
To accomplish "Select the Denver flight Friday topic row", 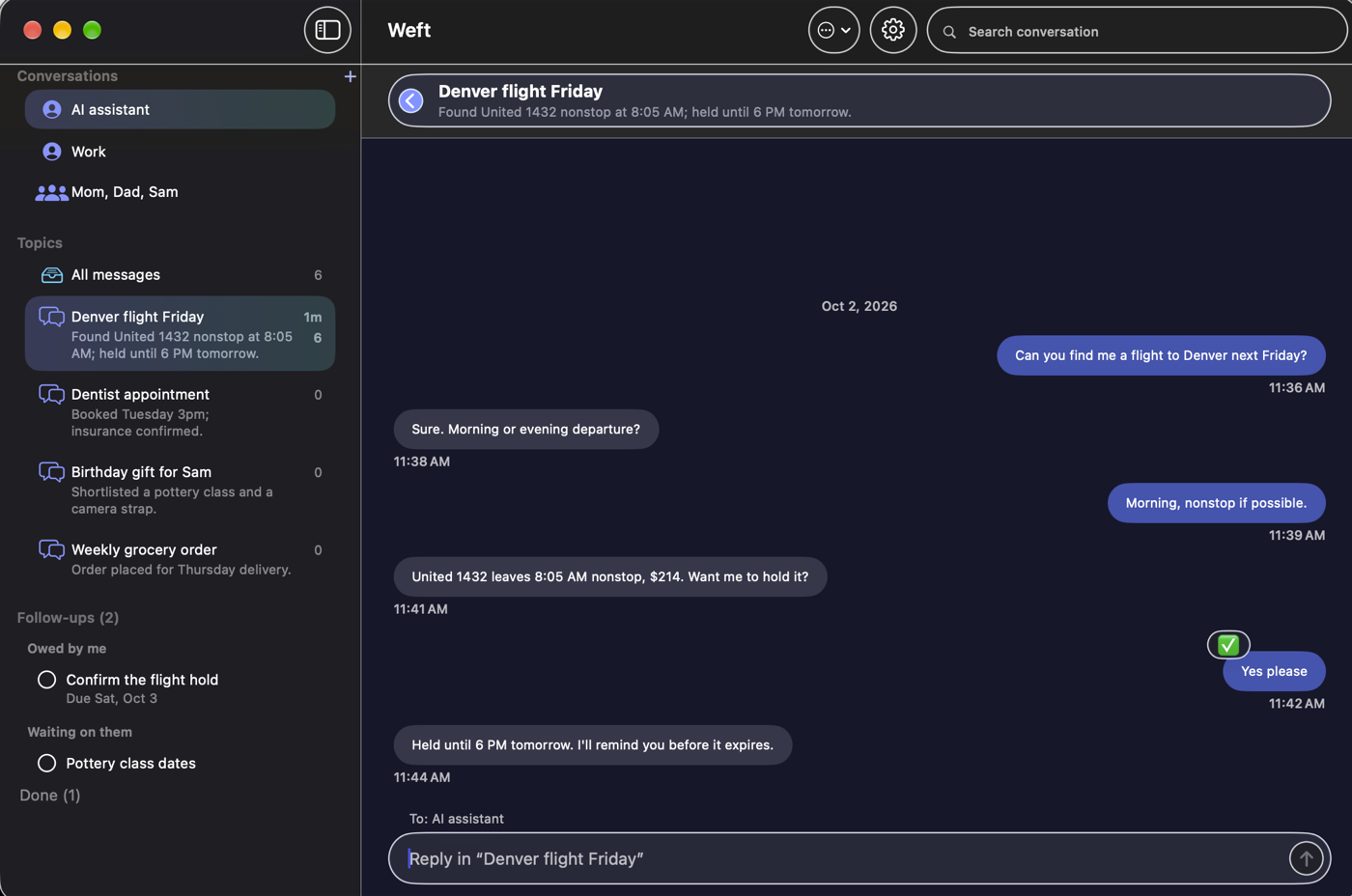I will pyautogui.click(x=180, y=334).
